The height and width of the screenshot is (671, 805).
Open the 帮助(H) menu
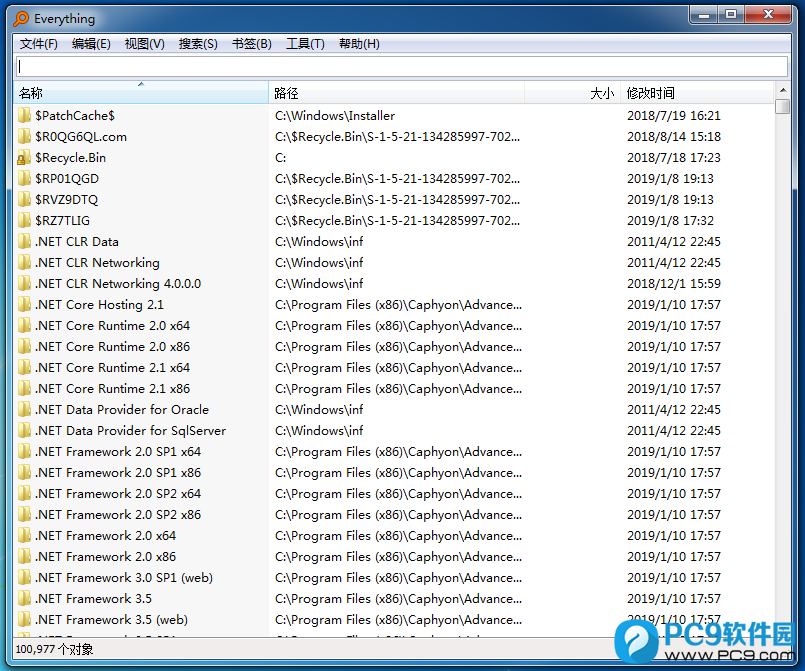[x=359, y=44]
